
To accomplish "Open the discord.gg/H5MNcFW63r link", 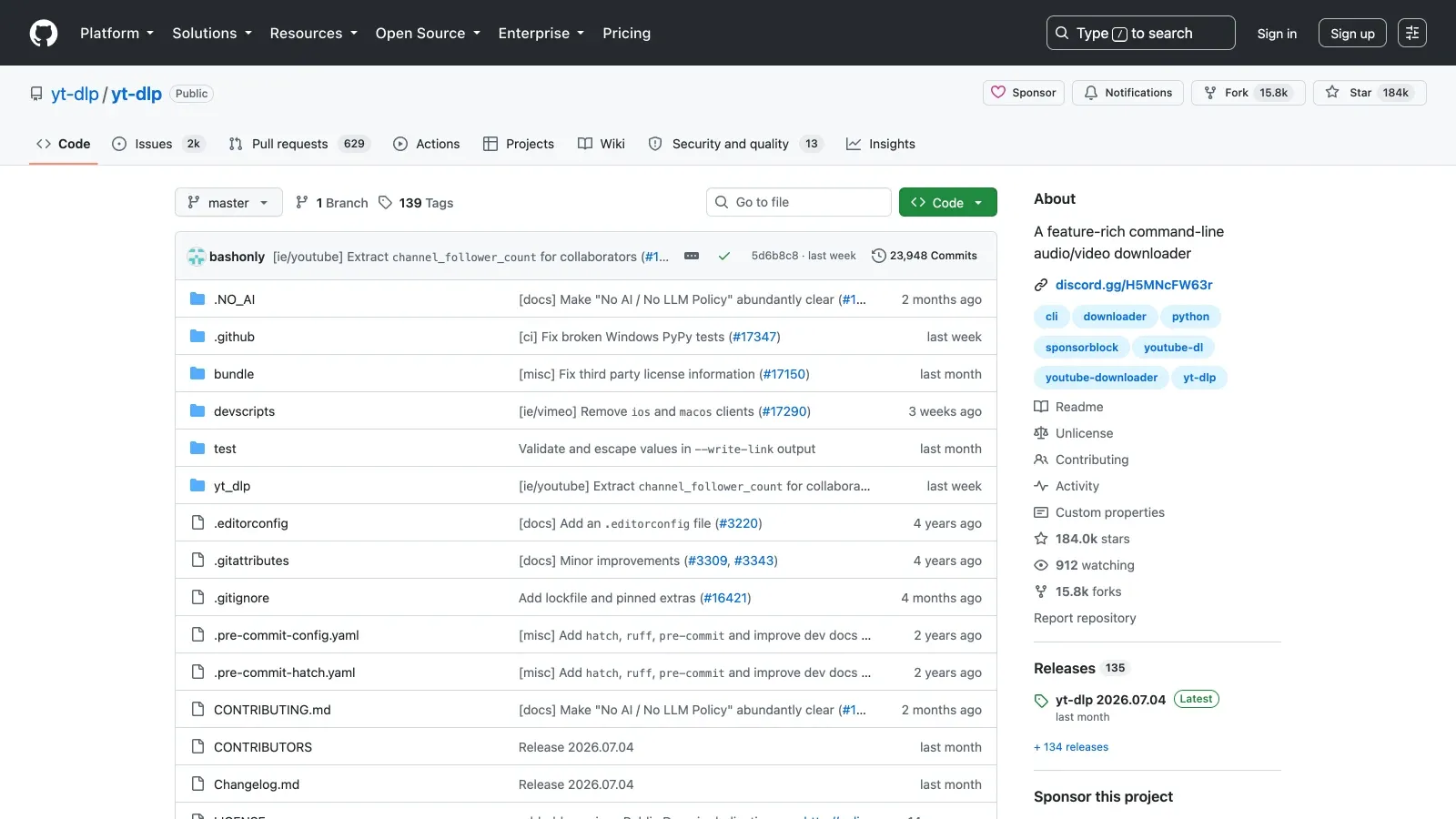I will [x=1134, y=285].
